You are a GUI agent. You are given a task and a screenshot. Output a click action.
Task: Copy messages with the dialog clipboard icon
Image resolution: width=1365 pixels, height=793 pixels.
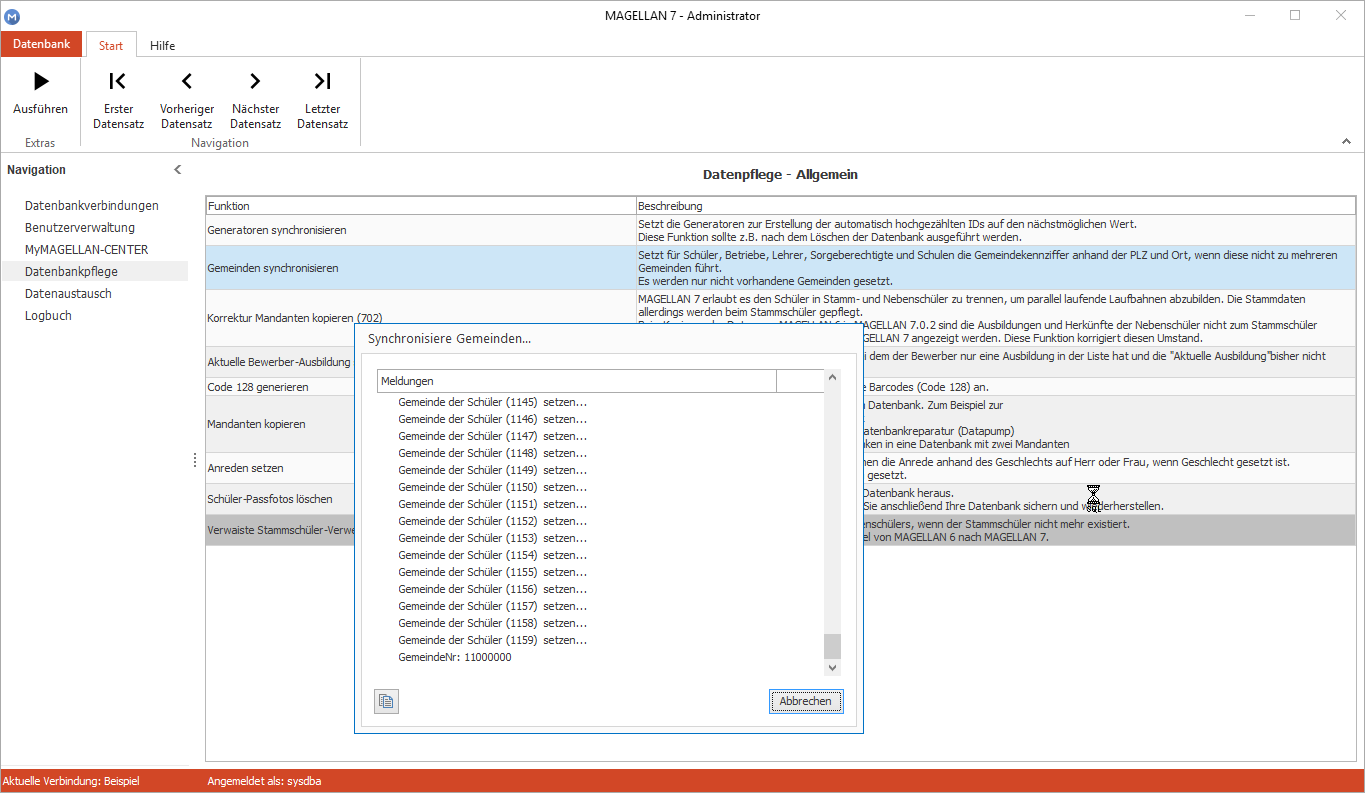387,701
